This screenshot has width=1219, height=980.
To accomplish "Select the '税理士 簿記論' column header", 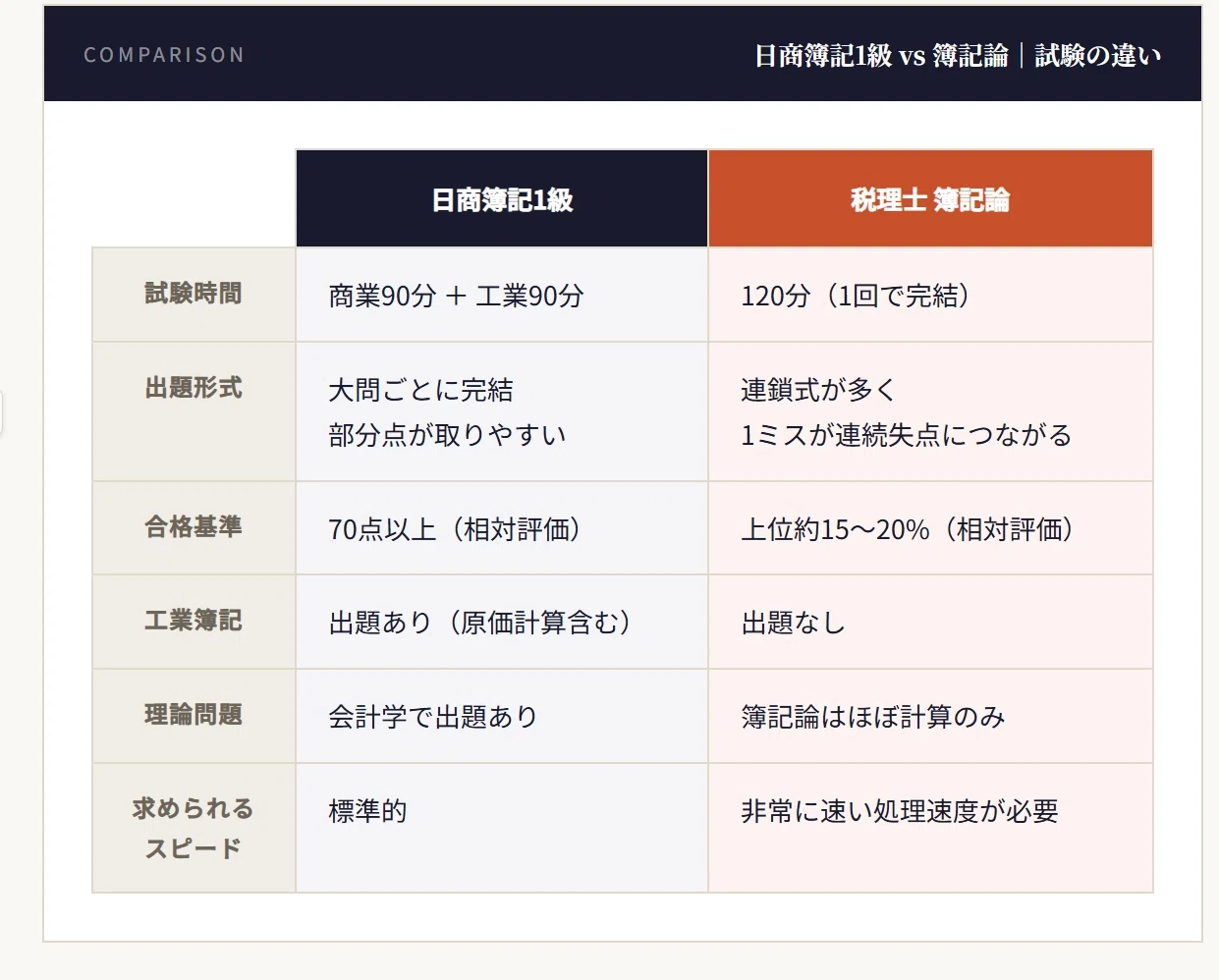I will pyautogui.click(x=930, y=199).
